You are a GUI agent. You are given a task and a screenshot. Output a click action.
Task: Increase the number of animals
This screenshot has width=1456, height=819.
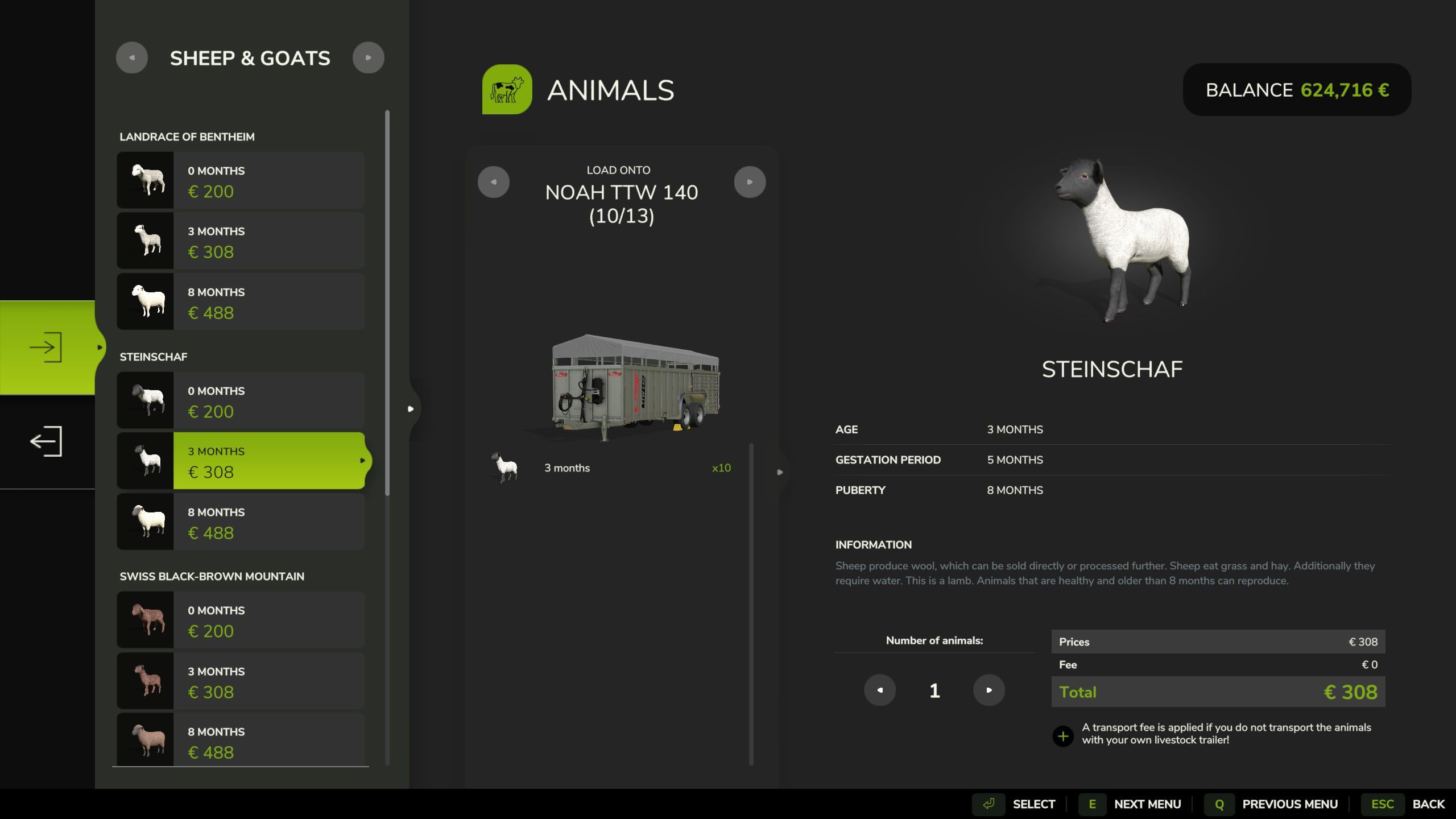point(988,690)
